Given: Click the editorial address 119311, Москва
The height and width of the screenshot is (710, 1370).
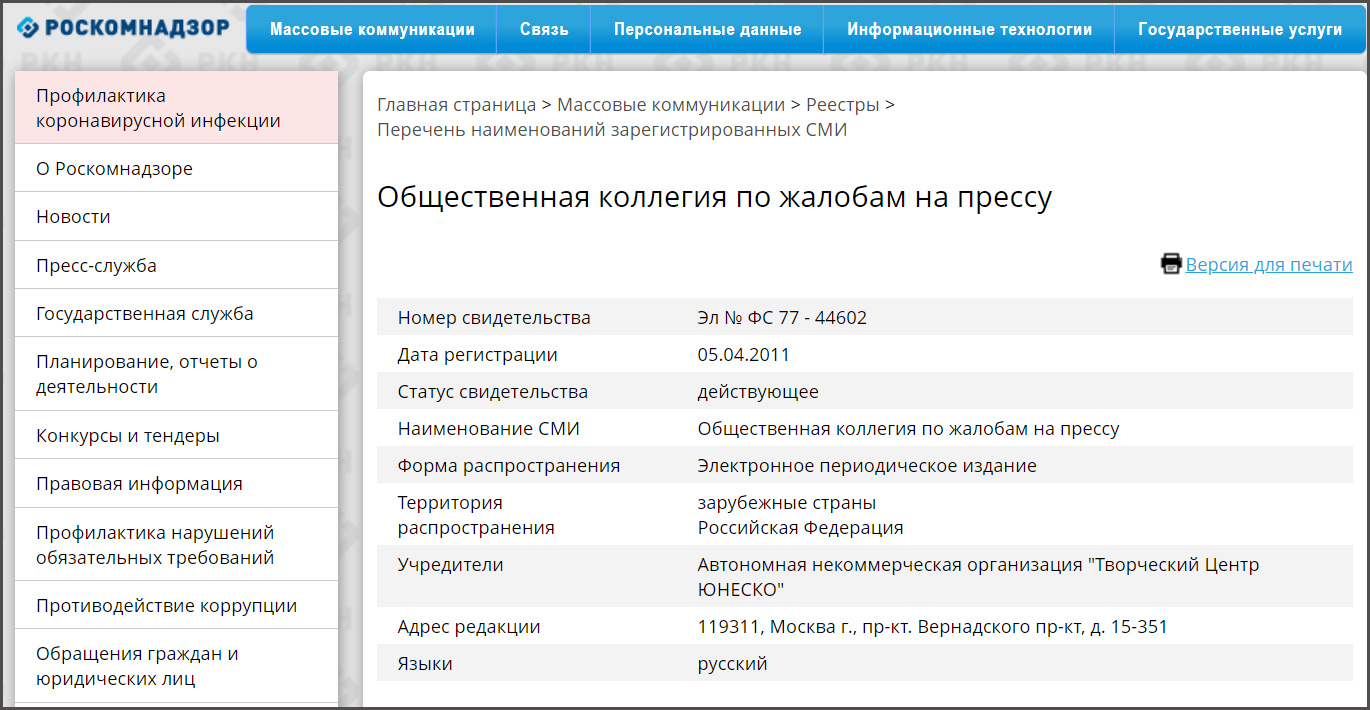Looking at the screenshot, I should click(932, 627).
